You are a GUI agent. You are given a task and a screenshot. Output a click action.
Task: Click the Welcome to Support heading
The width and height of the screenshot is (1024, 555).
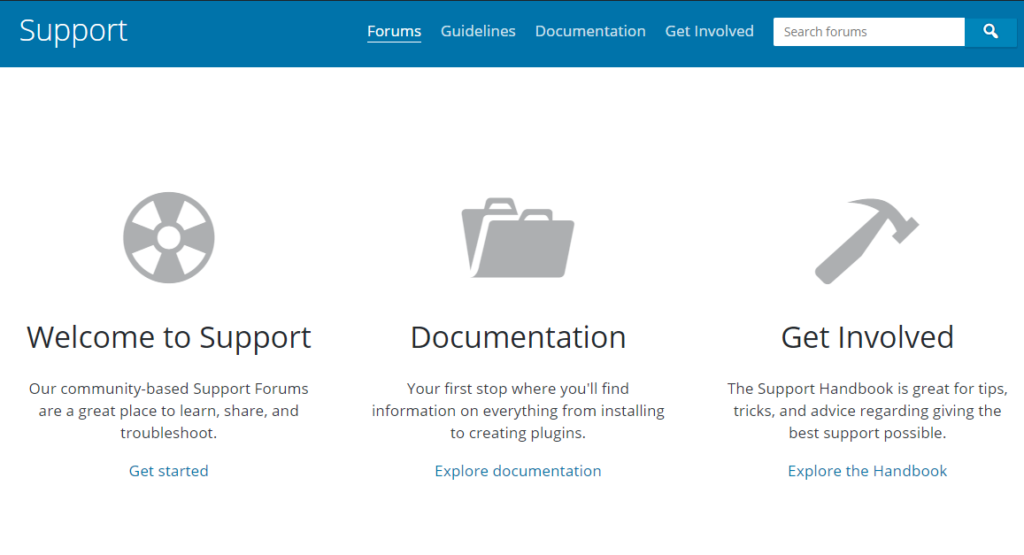[x=168, y=338]
